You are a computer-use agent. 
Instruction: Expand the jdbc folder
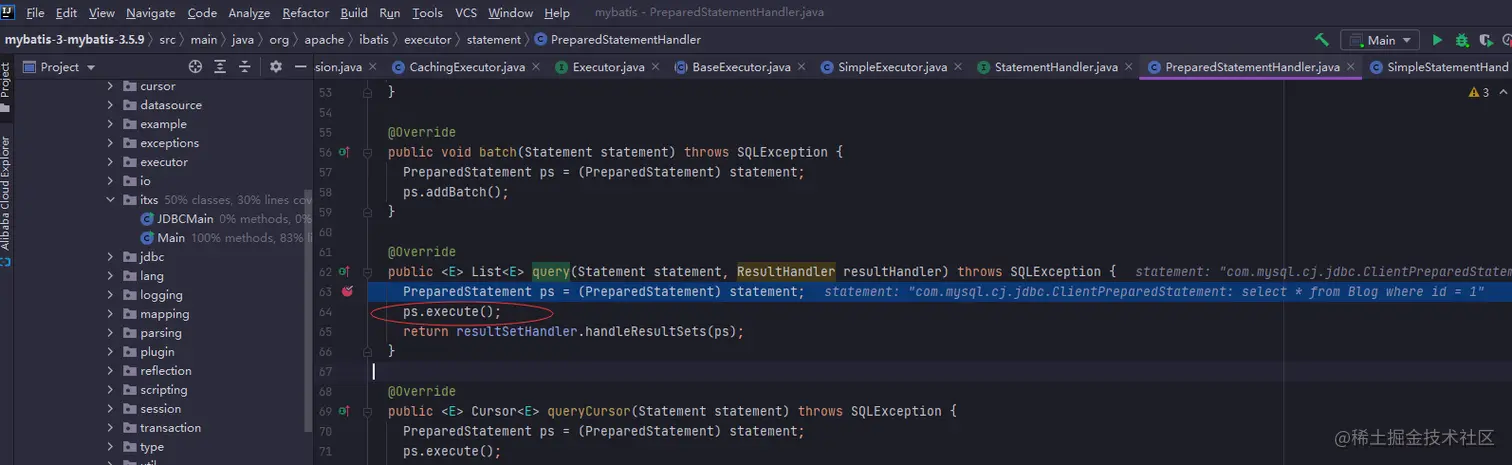[111, 257]
